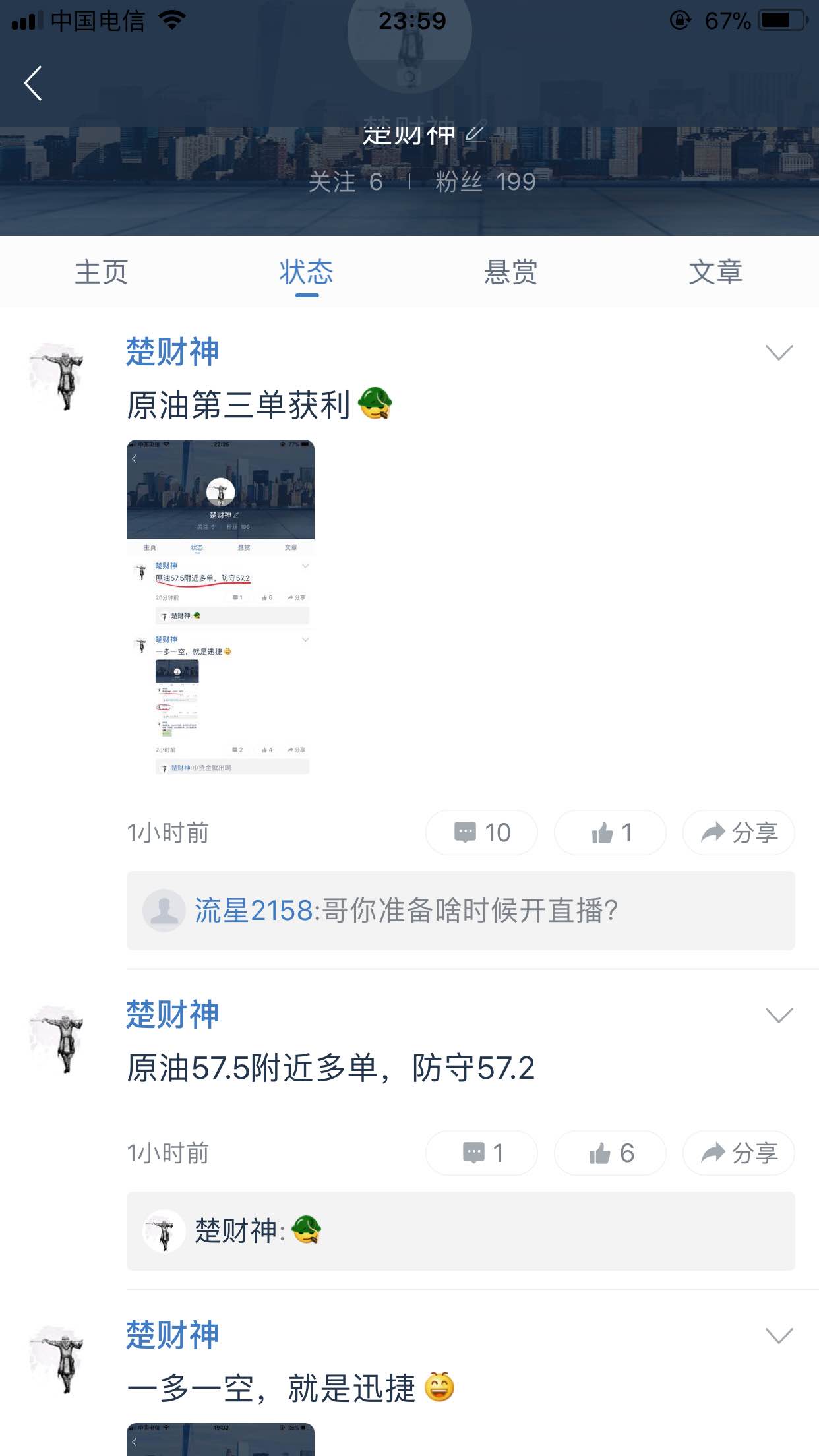Expand options chevron on 原油57.5附近多单 post

[779, 1015]
